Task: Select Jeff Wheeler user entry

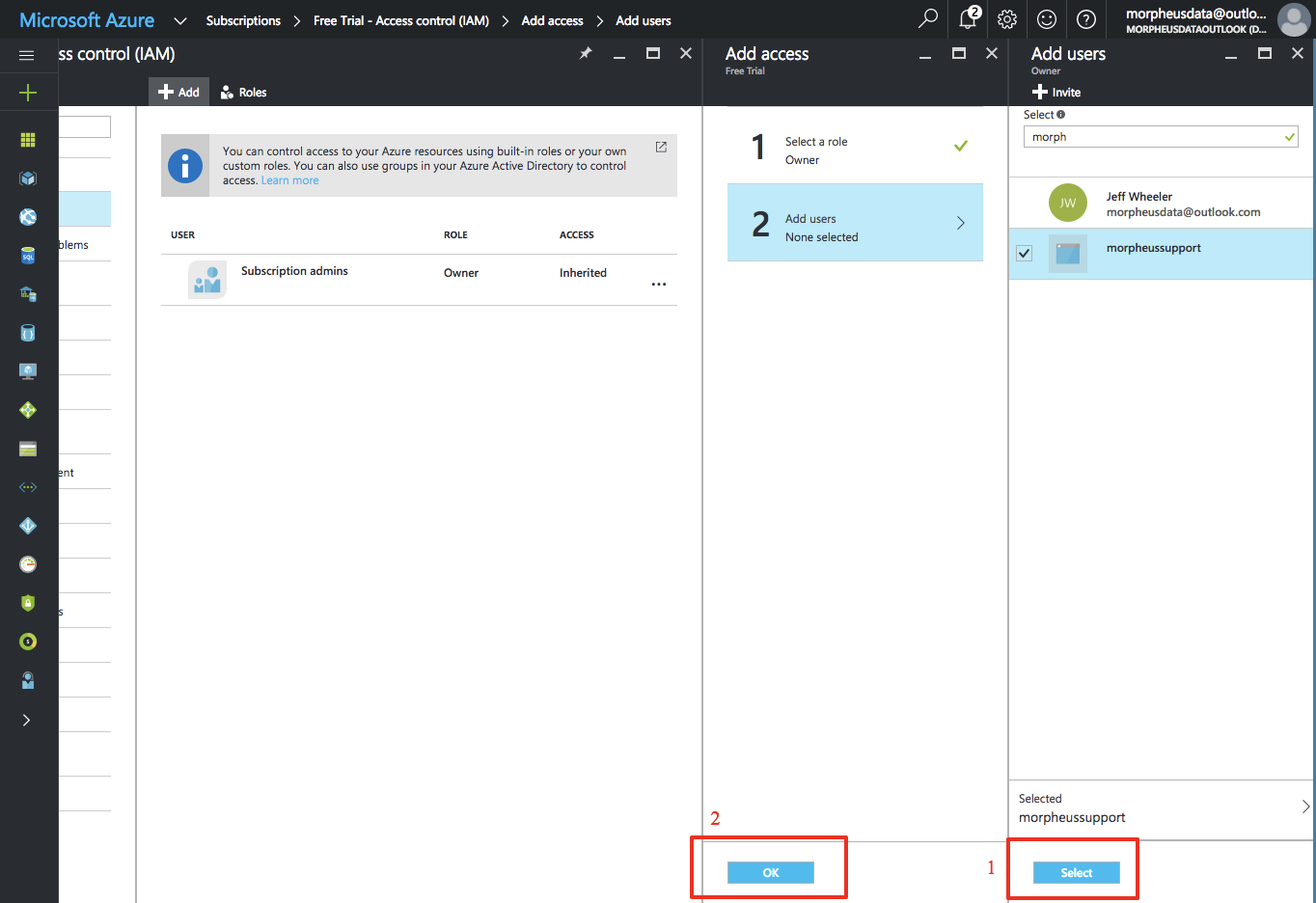Action: 1161,204
